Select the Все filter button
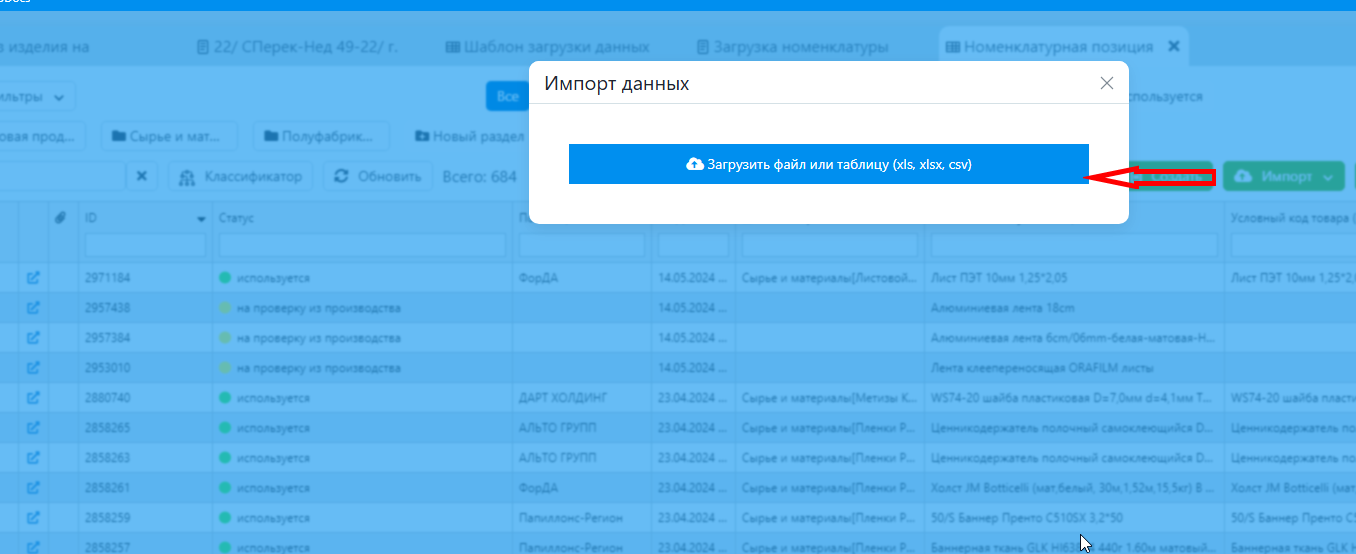1356x554 pixels. (507, 97)
